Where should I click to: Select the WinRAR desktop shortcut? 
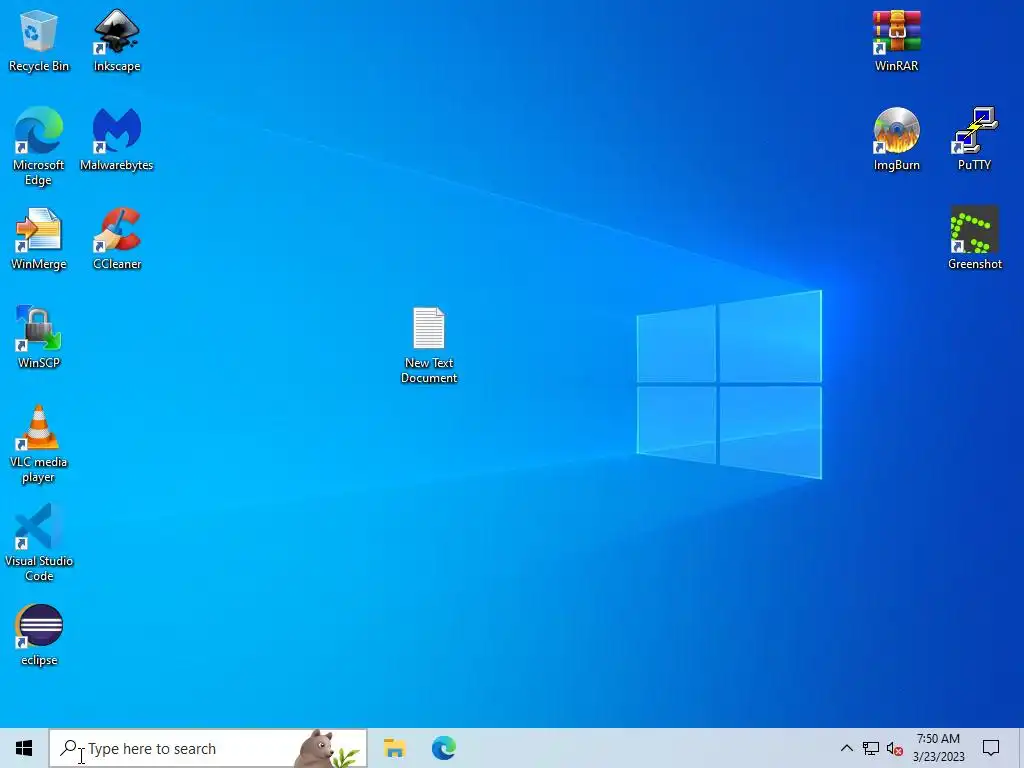[897, 41]
